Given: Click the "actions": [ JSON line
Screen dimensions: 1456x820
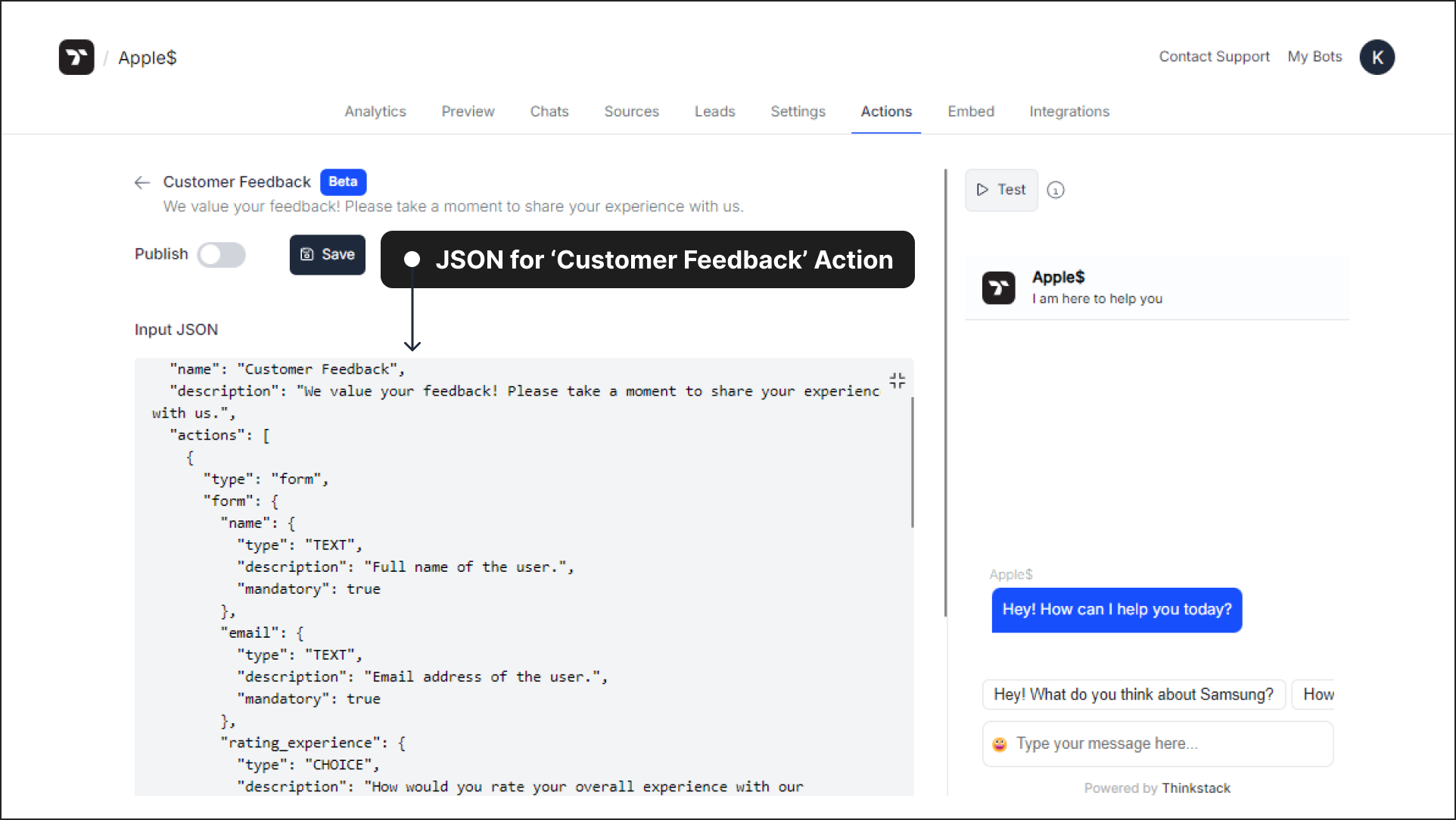Looking at the screenshot, I should point(220,435).
